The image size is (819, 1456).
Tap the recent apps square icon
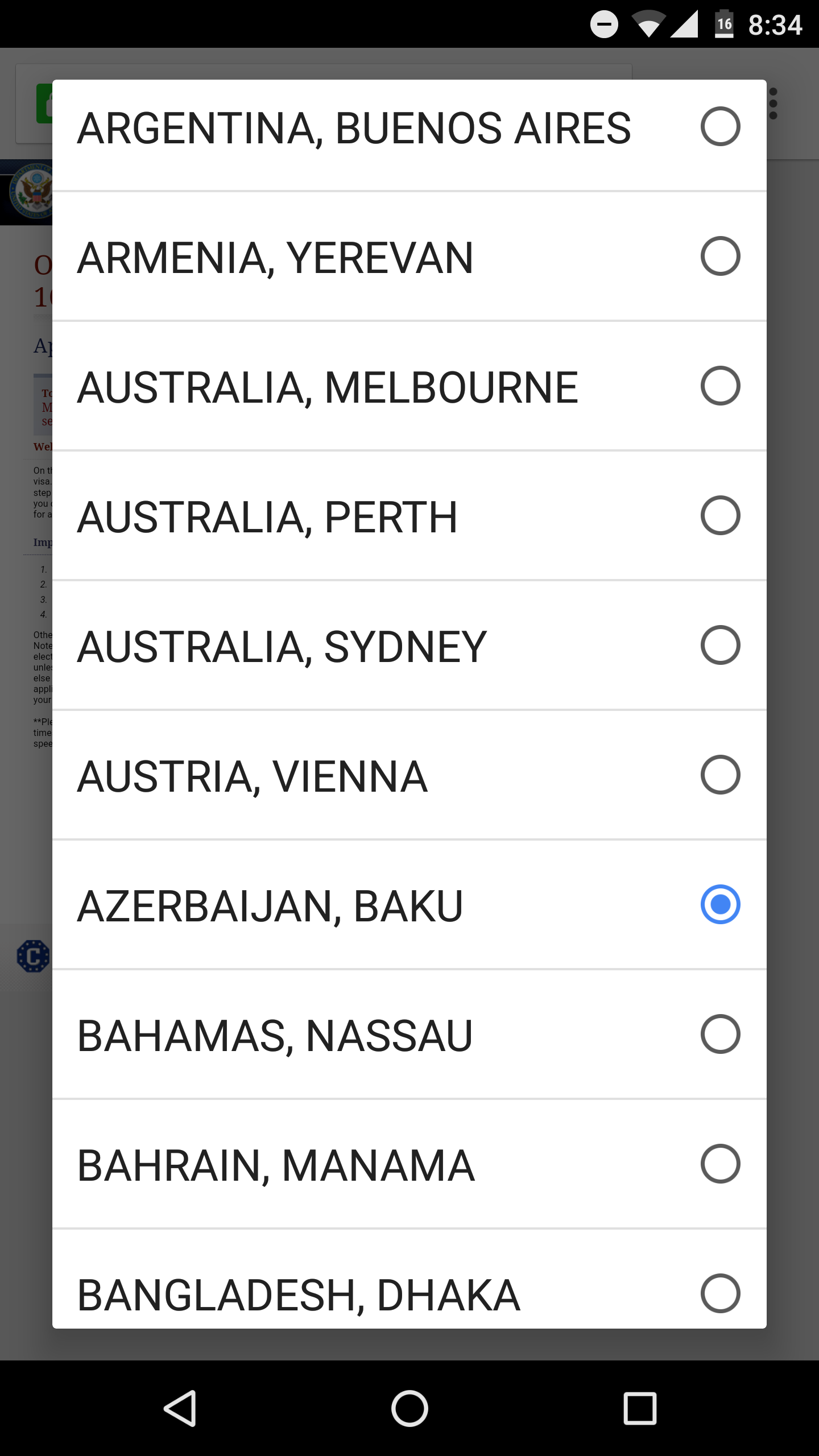(x=640, y=1408)
